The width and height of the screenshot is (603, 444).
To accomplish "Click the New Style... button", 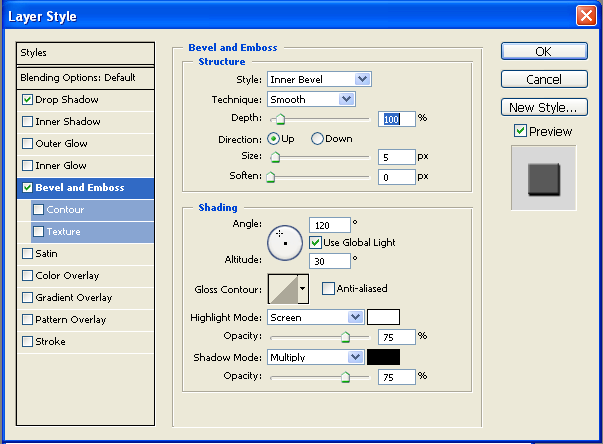I will tap(543, 107).
